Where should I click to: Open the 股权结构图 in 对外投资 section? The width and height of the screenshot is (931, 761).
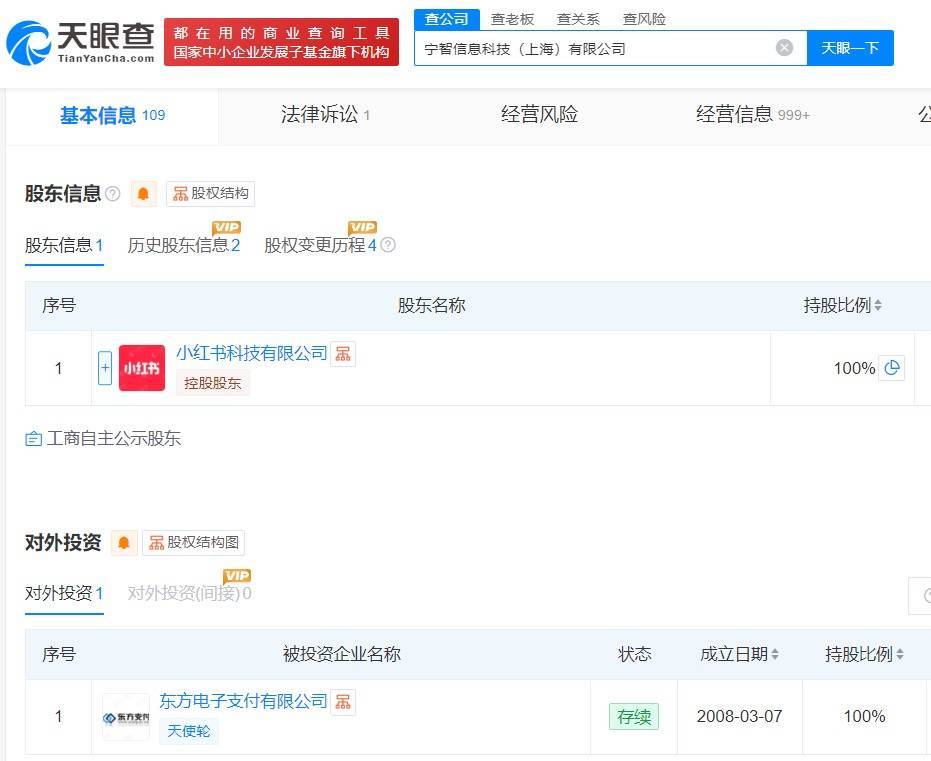(192, 542)
